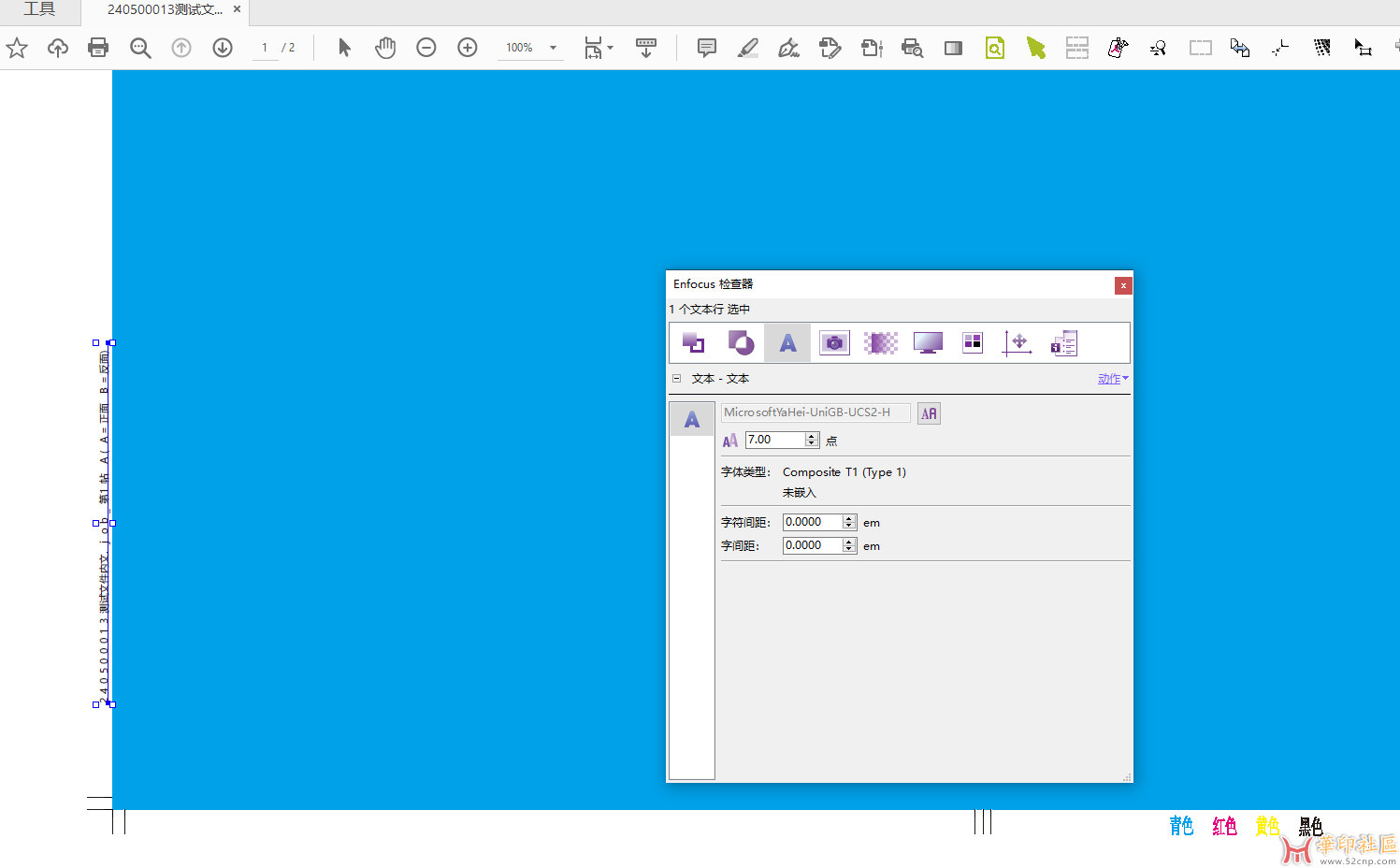
Task: Decrease 字间距 with stepper down arrow
Action: click(849, 549)
